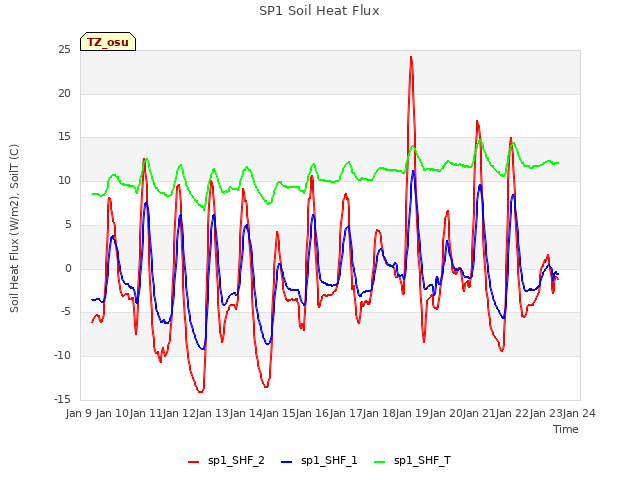Click the Jan 14 x-axis tick label
Viewport: 640px width, 480px height.
click(x=246, y=413)
